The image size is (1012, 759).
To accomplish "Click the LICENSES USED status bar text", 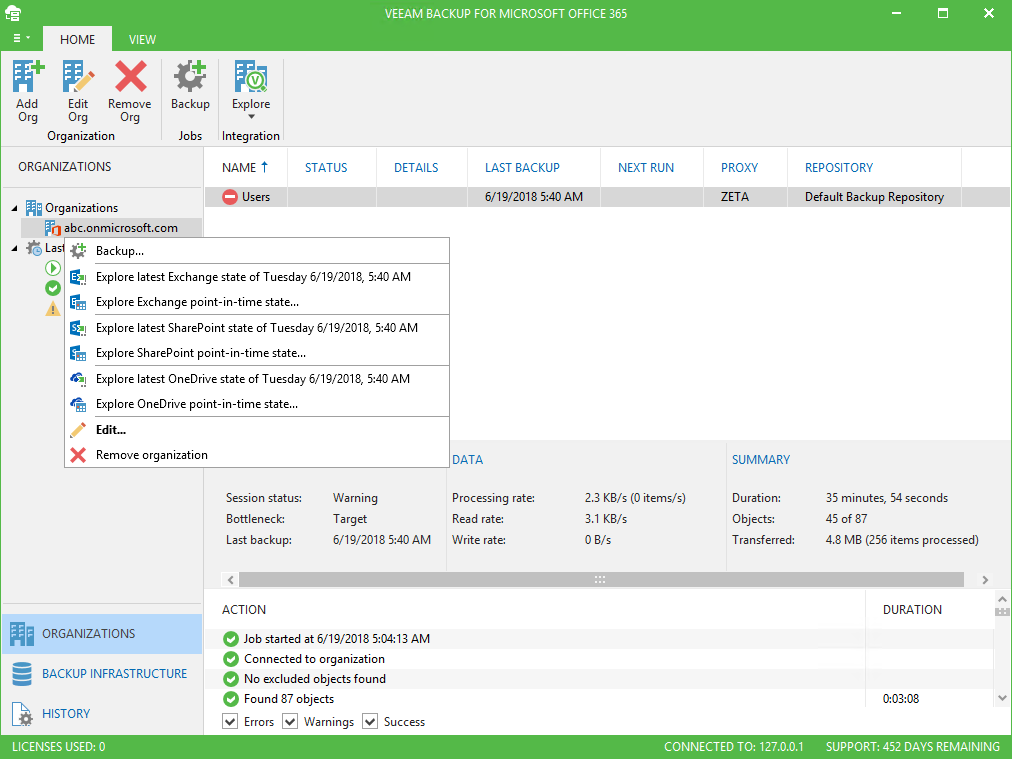I will coord(59,747).
